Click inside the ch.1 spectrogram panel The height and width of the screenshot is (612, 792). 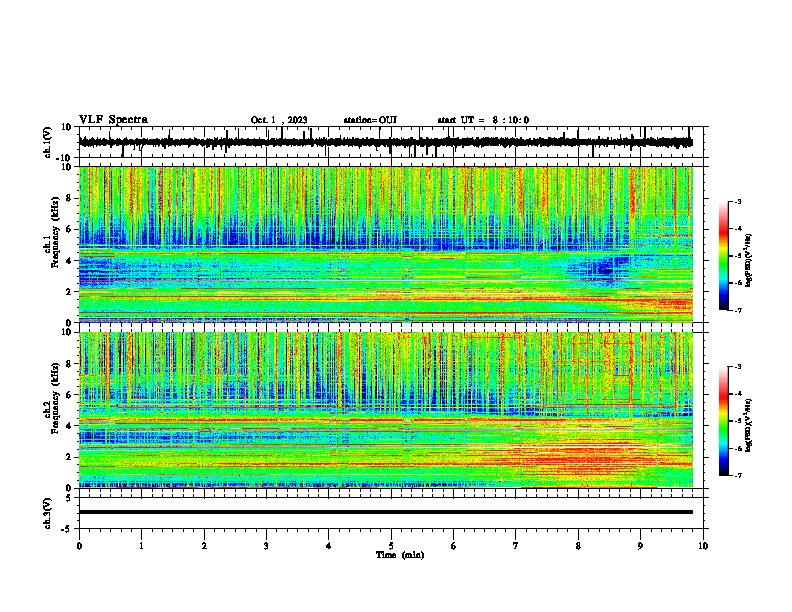[x=385, y=244]
